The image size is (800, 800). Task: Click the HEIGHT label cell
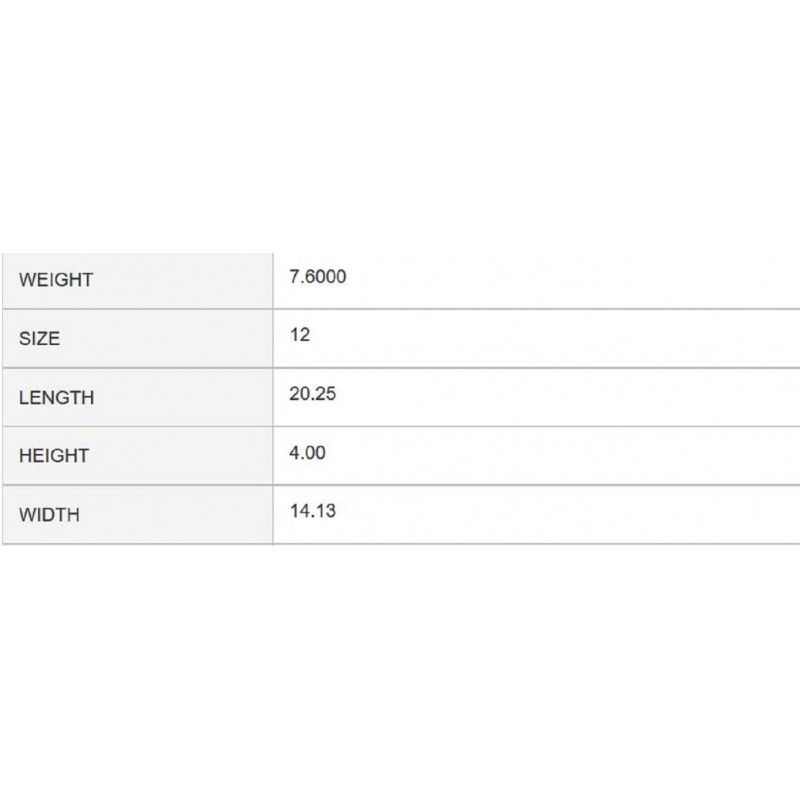pyautogui.click(x=137, y=456)
